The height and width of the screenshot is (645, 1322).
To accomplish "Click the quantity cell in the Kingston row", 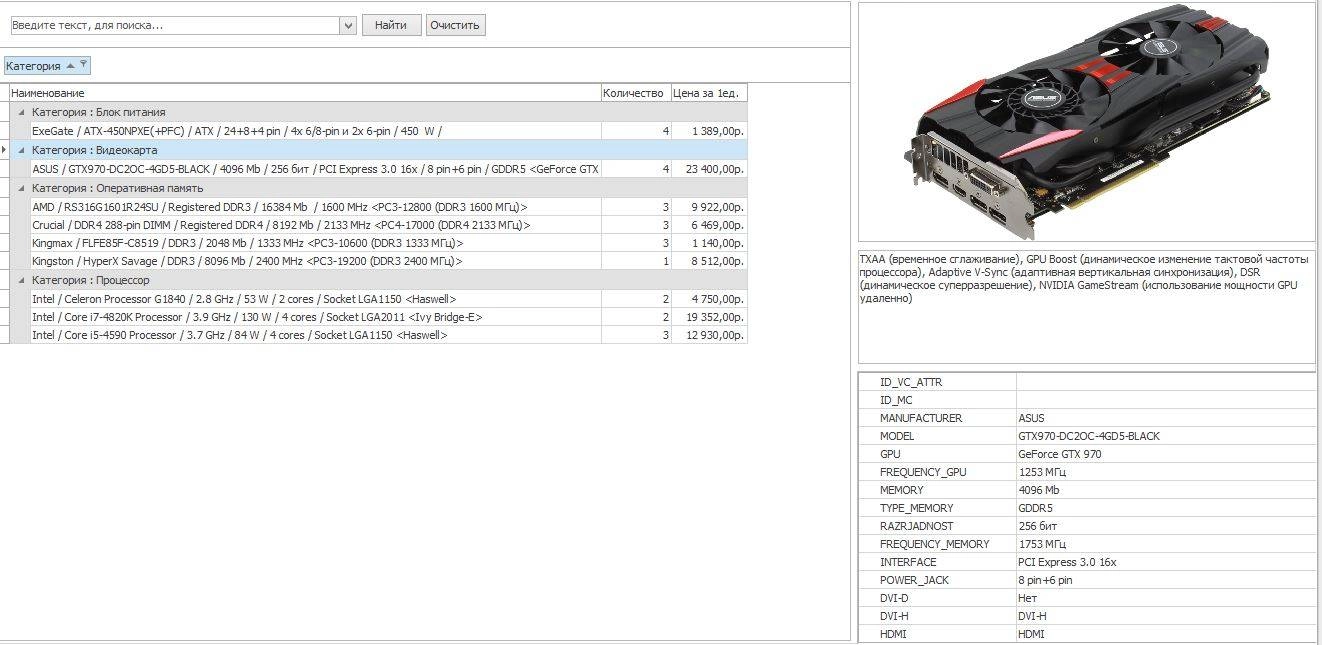I will tap(635, 261).
